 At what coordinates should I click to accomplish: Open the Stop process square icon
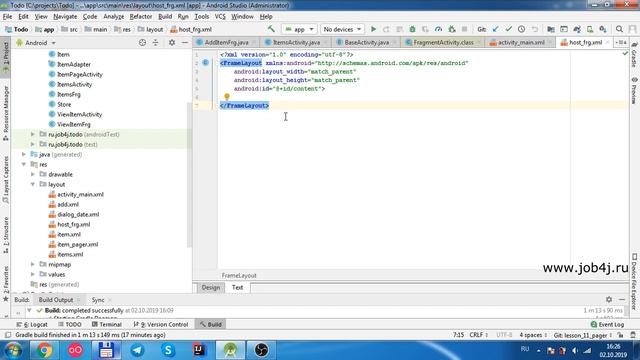(x=464, y=29)
